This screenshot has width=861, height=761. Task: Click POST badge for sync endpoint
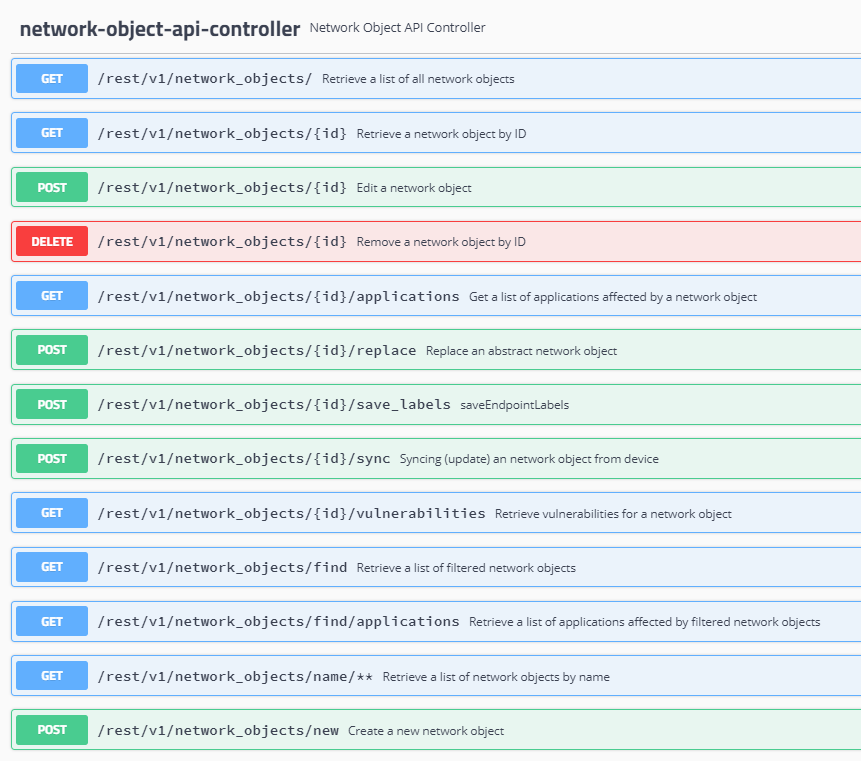[52, 459]
